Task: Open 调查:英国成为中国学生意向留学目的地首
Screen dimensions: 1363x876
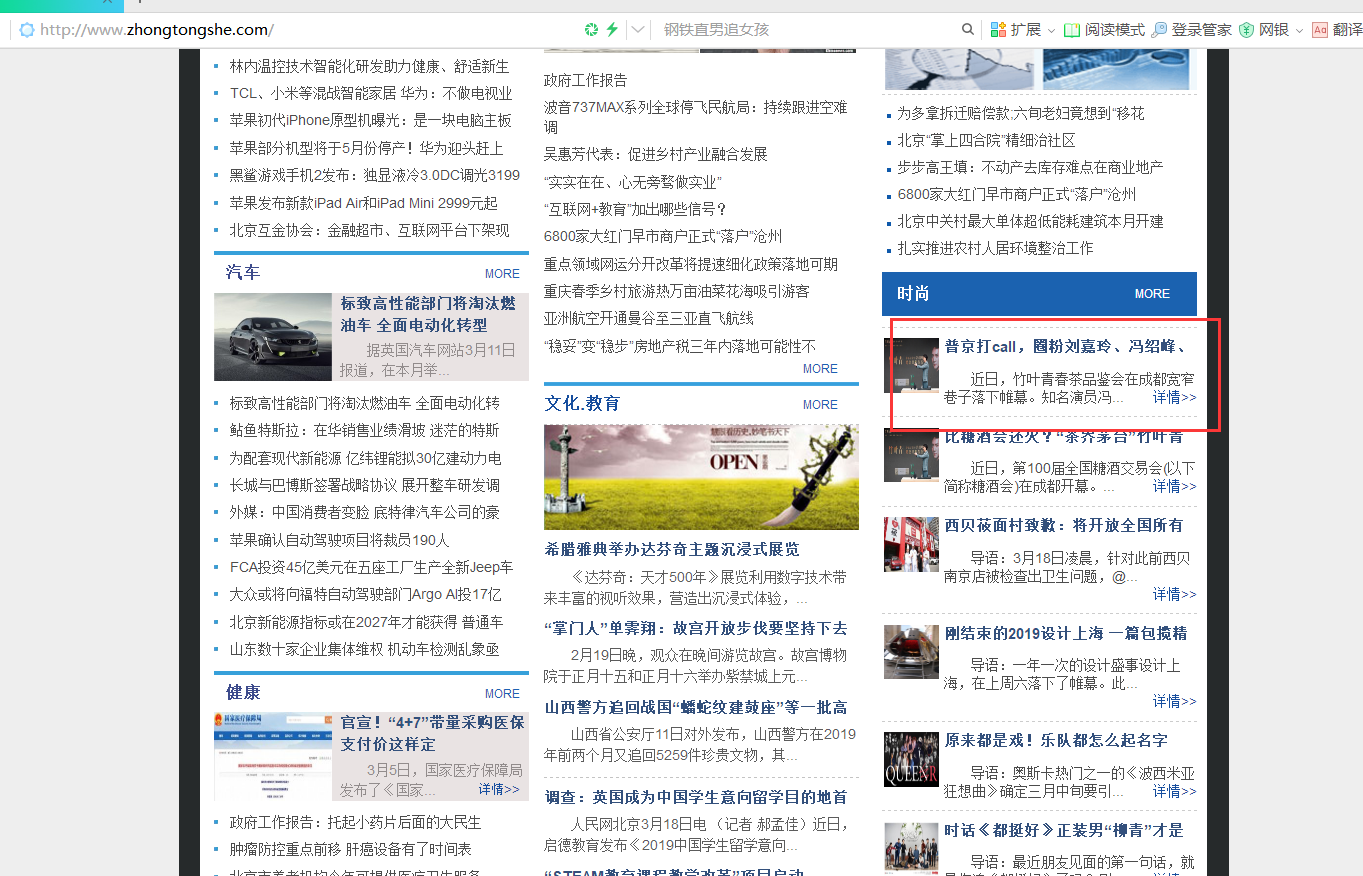Action: [696, 797]
